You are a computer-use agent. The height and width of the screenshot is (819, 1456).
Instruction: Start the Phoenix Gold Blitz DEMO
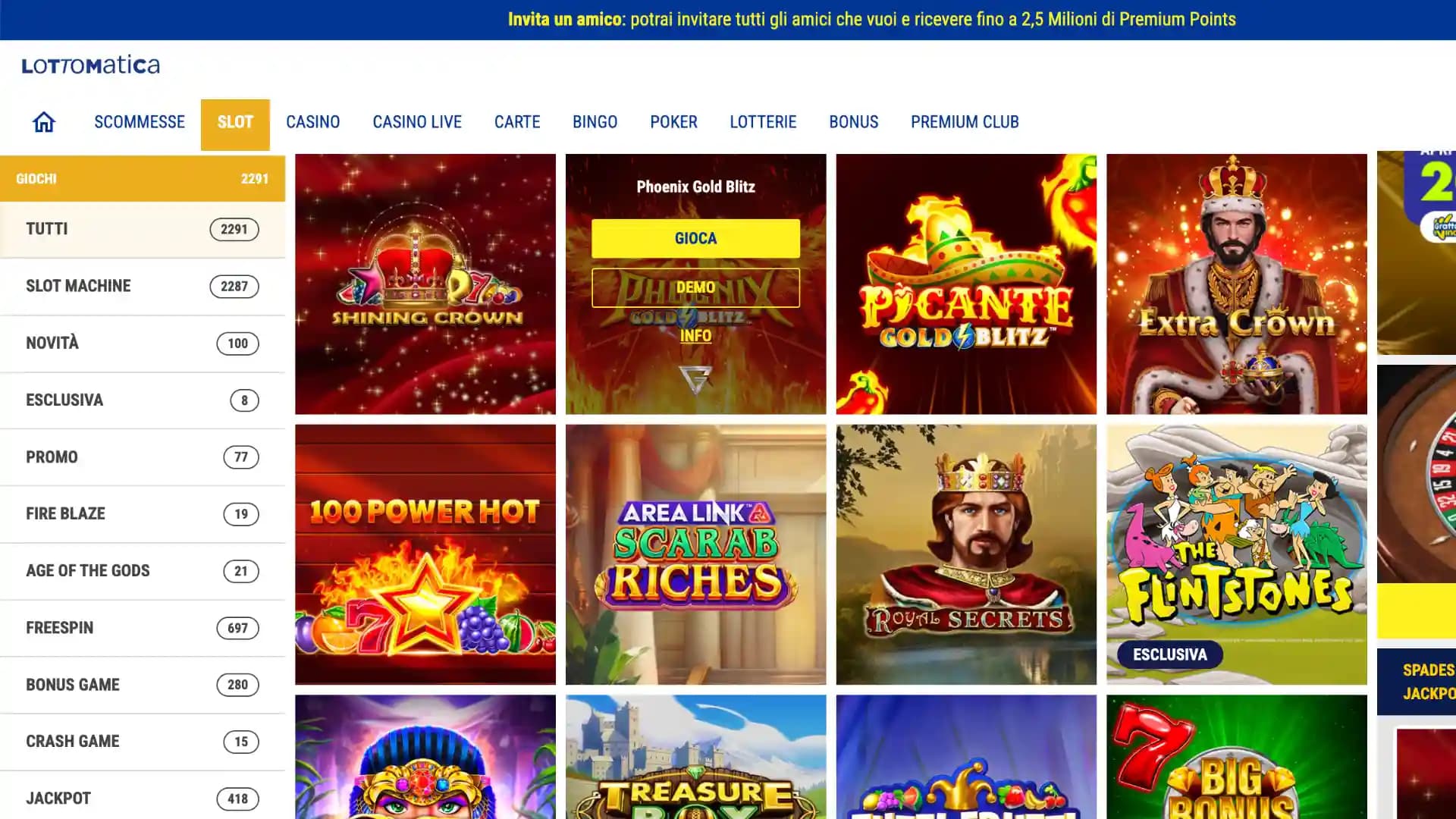pyautogui.click(x=695, y=287)
